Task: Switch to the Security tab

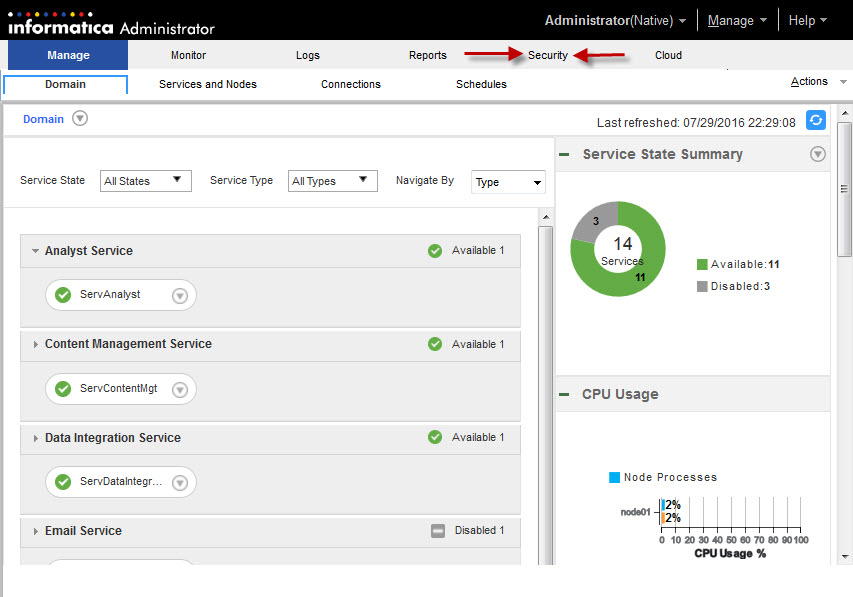Action: (x=548, y=55)
